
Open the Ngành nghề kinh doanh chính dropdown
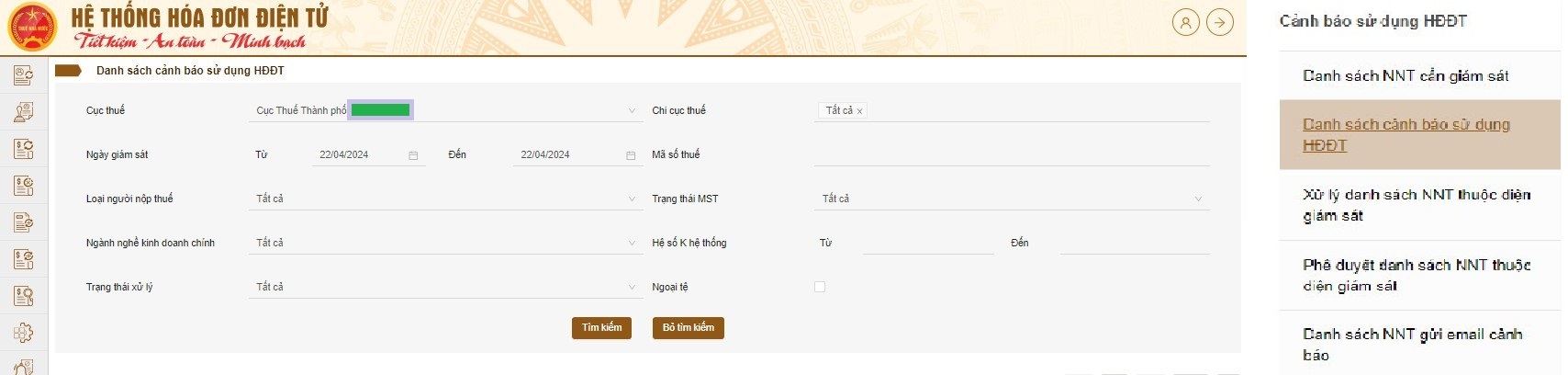(x=446, y=243)
